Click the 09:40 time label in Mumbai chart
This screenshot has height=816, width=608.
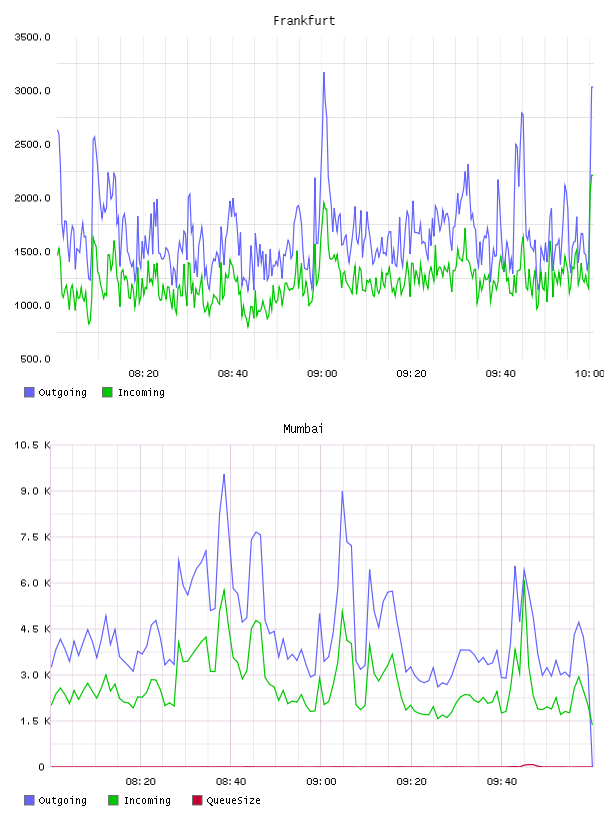(502, 782)
